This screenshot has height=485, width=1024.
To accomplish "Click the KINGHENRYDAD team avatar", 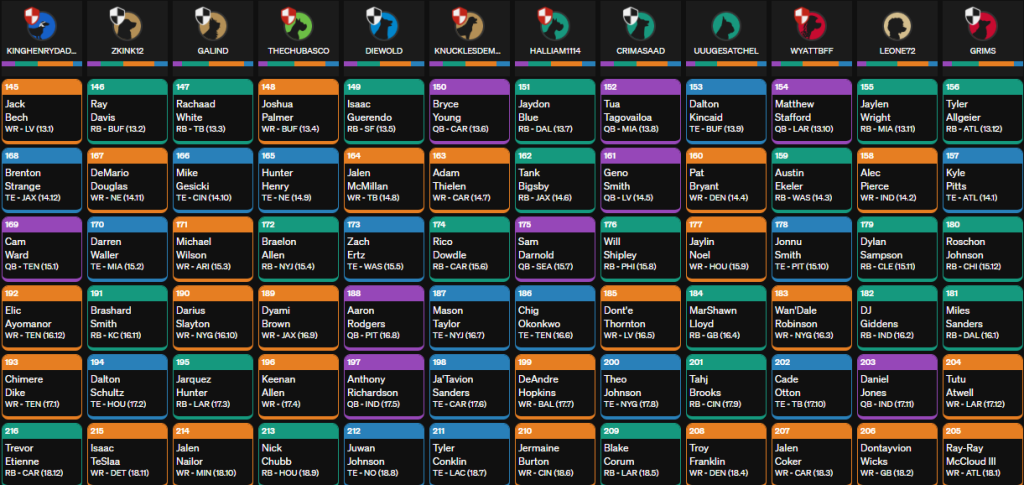I will tap(41, 22).
